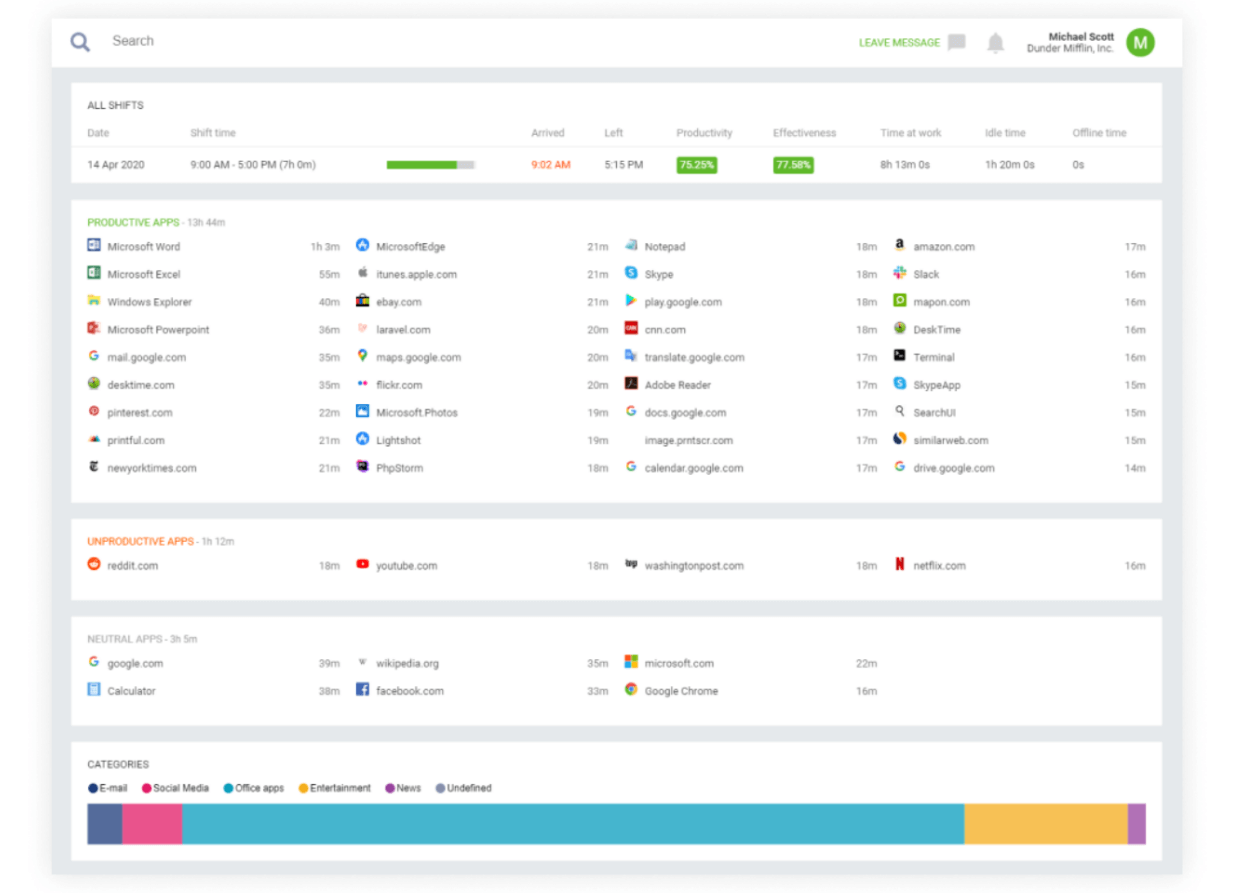1235x893 pixels.
Task: Select the Facebook icon in neutral apps
Action: pos(362,690)
